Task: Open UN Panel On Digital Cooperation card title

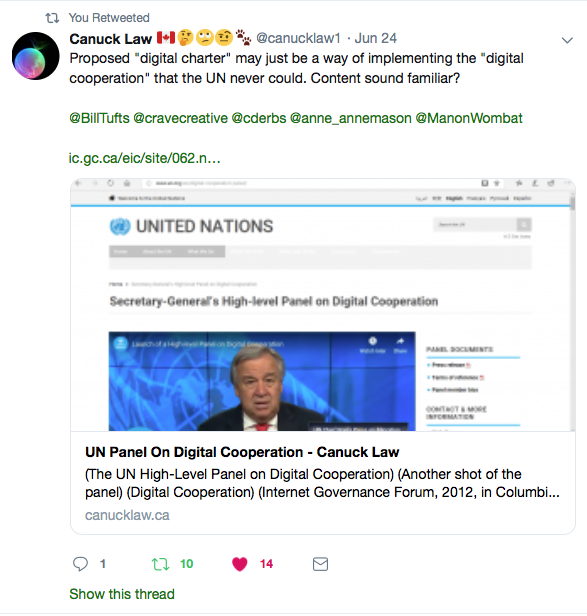Action: coord(242,452)
